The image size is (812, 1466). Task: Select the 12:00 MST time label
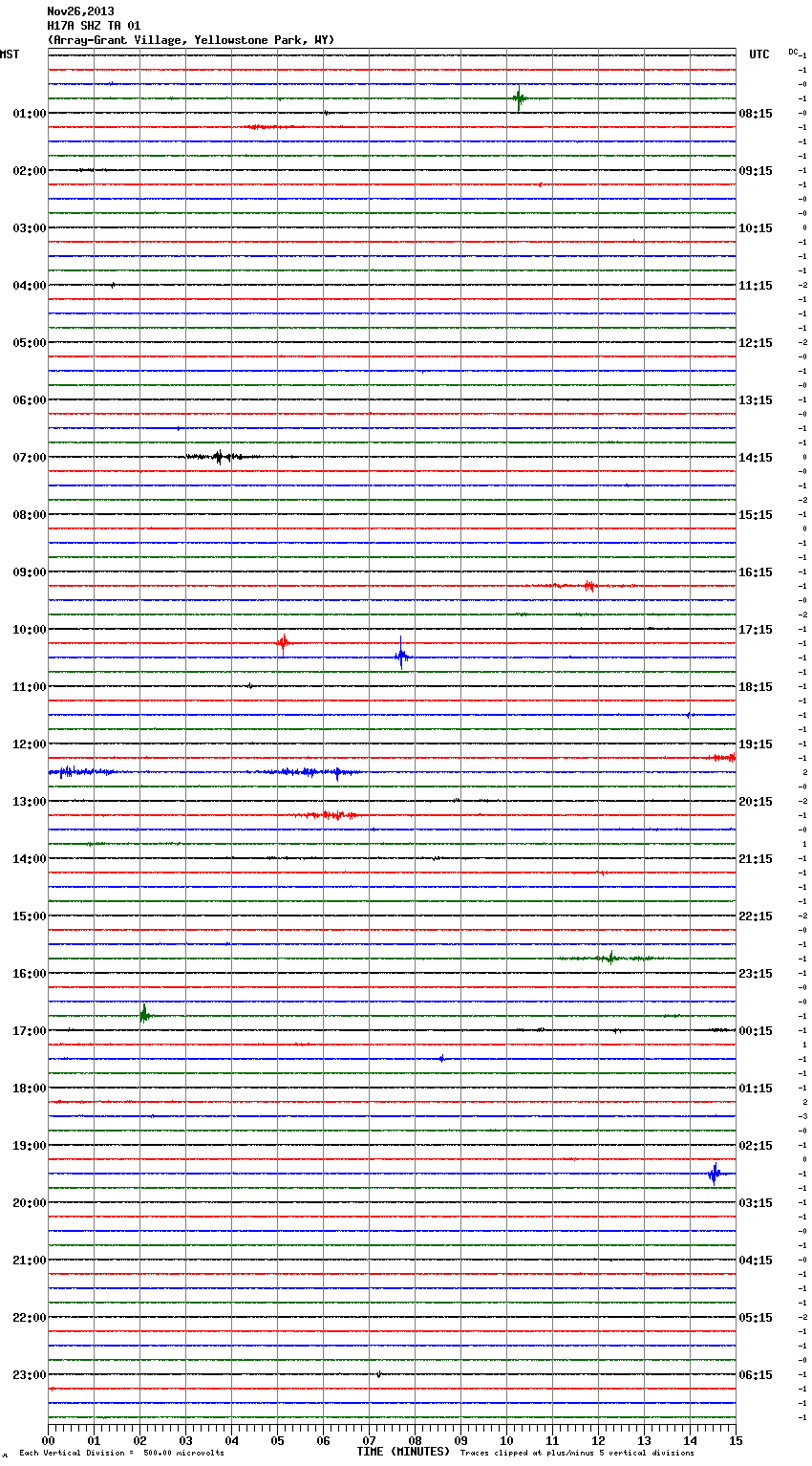tap(30, 744)
